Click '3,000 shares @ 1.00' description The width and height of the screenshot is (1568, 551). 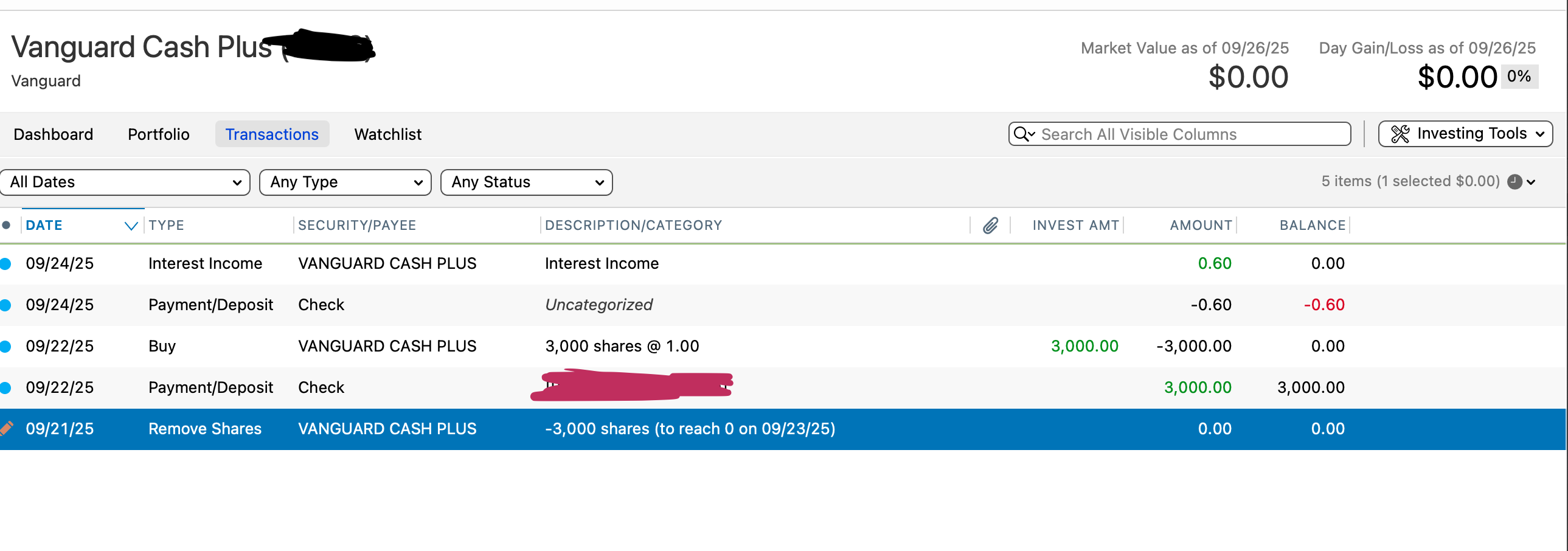[x=622, y=347]
